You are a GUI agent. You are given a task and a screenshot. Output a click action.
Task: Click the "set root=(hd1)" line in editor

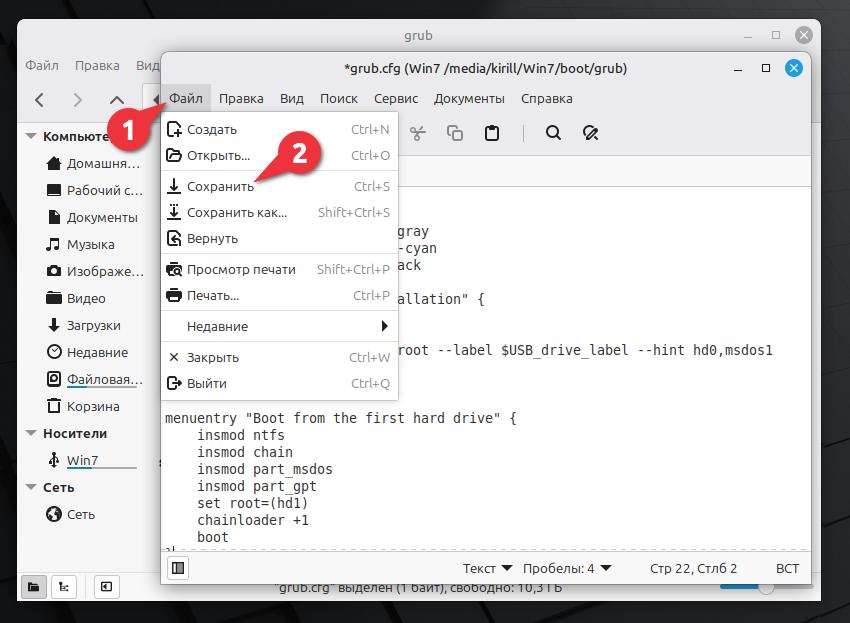point(253,503)
